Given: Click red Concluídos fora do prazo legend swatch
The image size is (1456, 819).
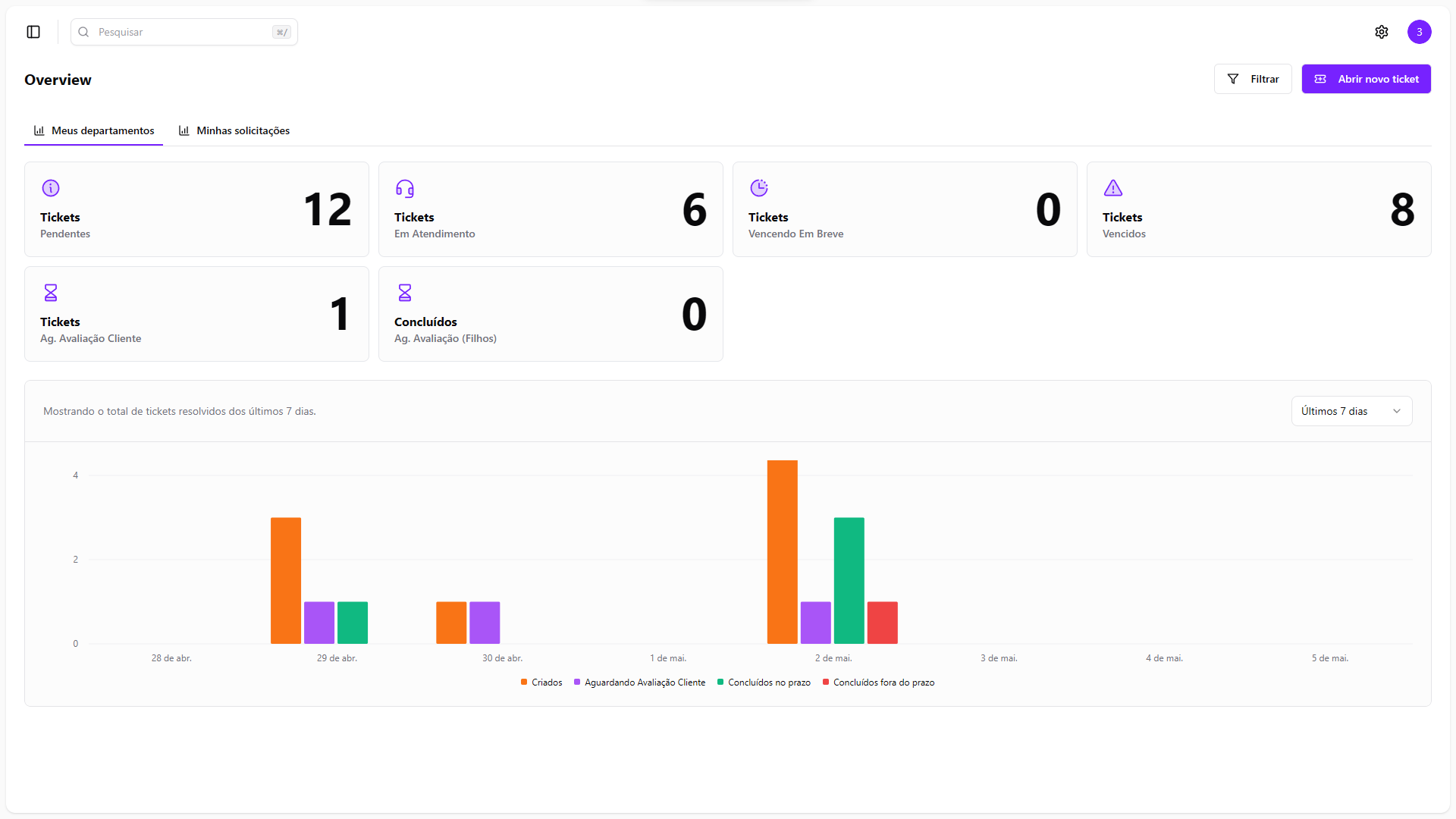Looking at the screenshot, I should coord(826,682).
